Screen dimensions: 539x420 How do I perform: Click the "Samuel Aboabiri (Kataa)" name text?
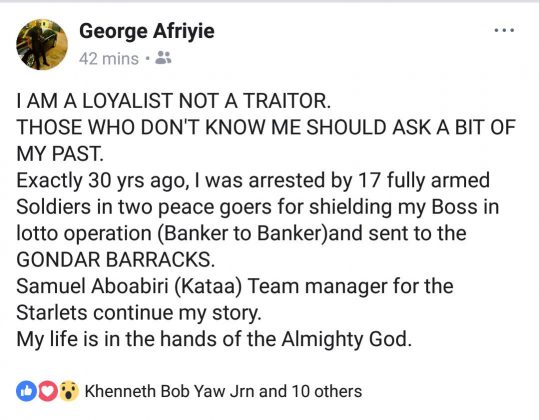tap(129, 286)
